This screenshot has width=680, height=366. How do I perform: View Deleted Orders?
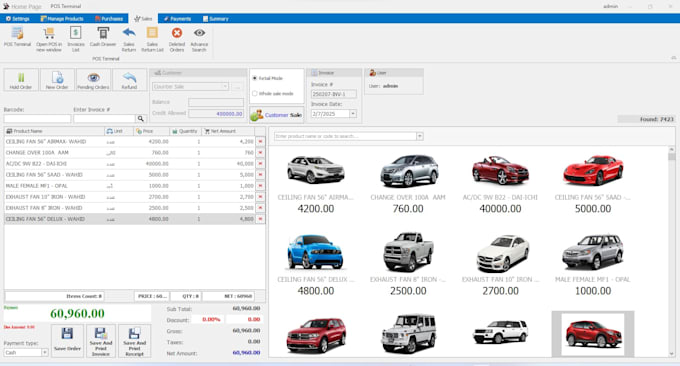(177, 39)
